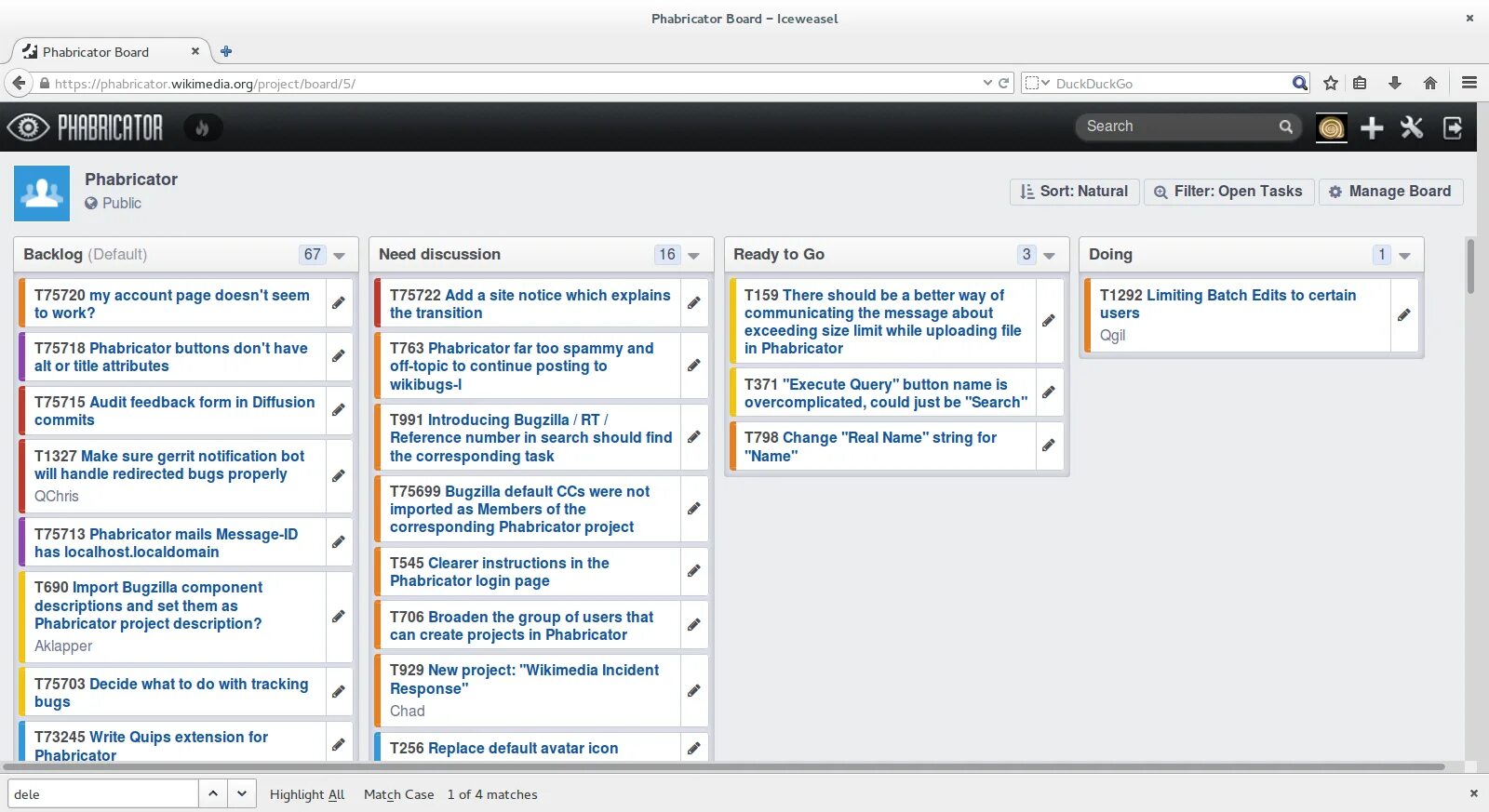Viewport: 1489px width, 812px height.
Task: Go to browser home page icon
Action: tap(1430, 83)
